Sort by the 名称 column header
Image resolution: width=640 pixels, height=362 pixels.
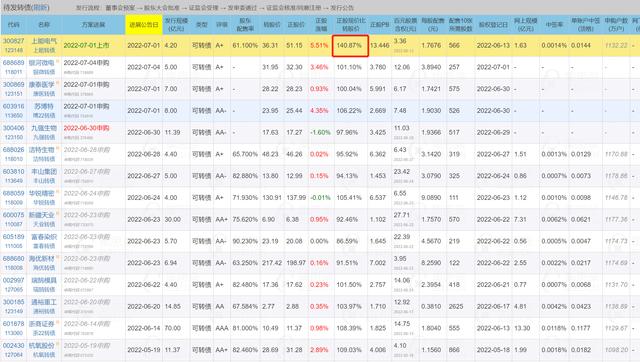tap(44, 24)
